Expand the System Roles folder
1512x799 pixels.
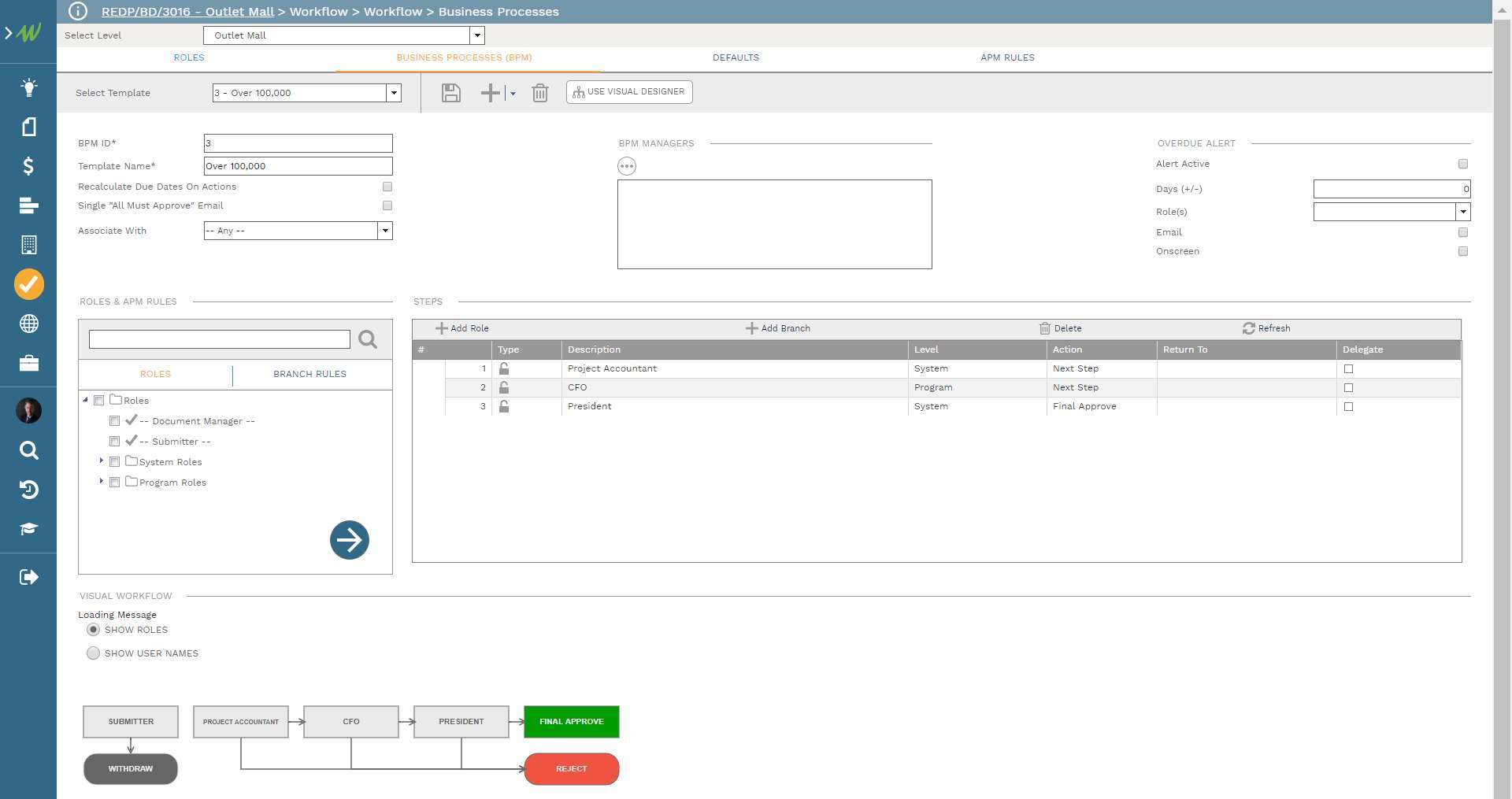click(102, 461)
